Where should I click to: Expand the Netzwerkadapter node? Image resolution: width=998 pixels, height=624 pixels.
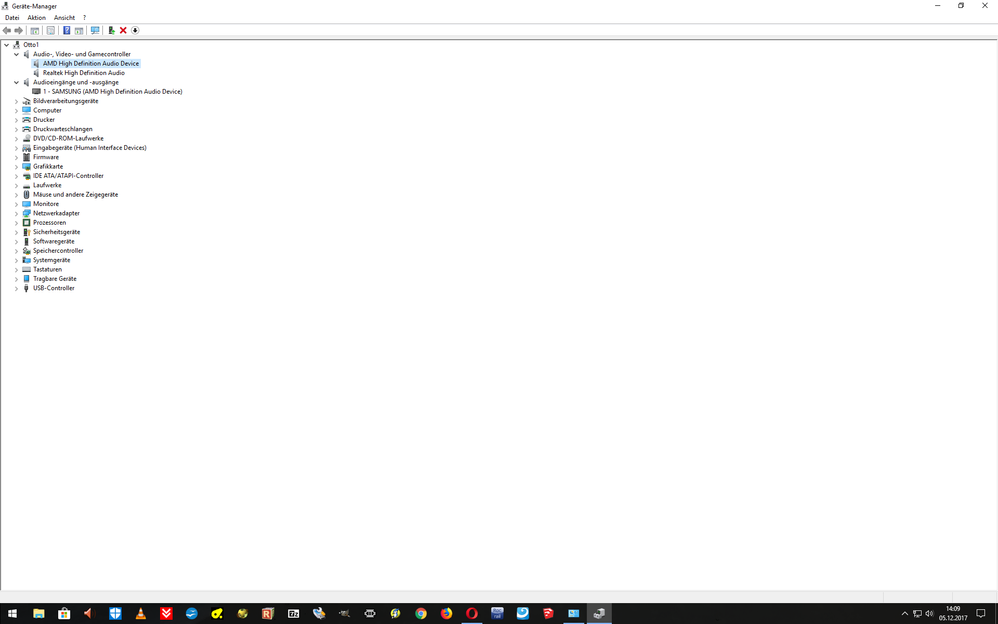16,213
